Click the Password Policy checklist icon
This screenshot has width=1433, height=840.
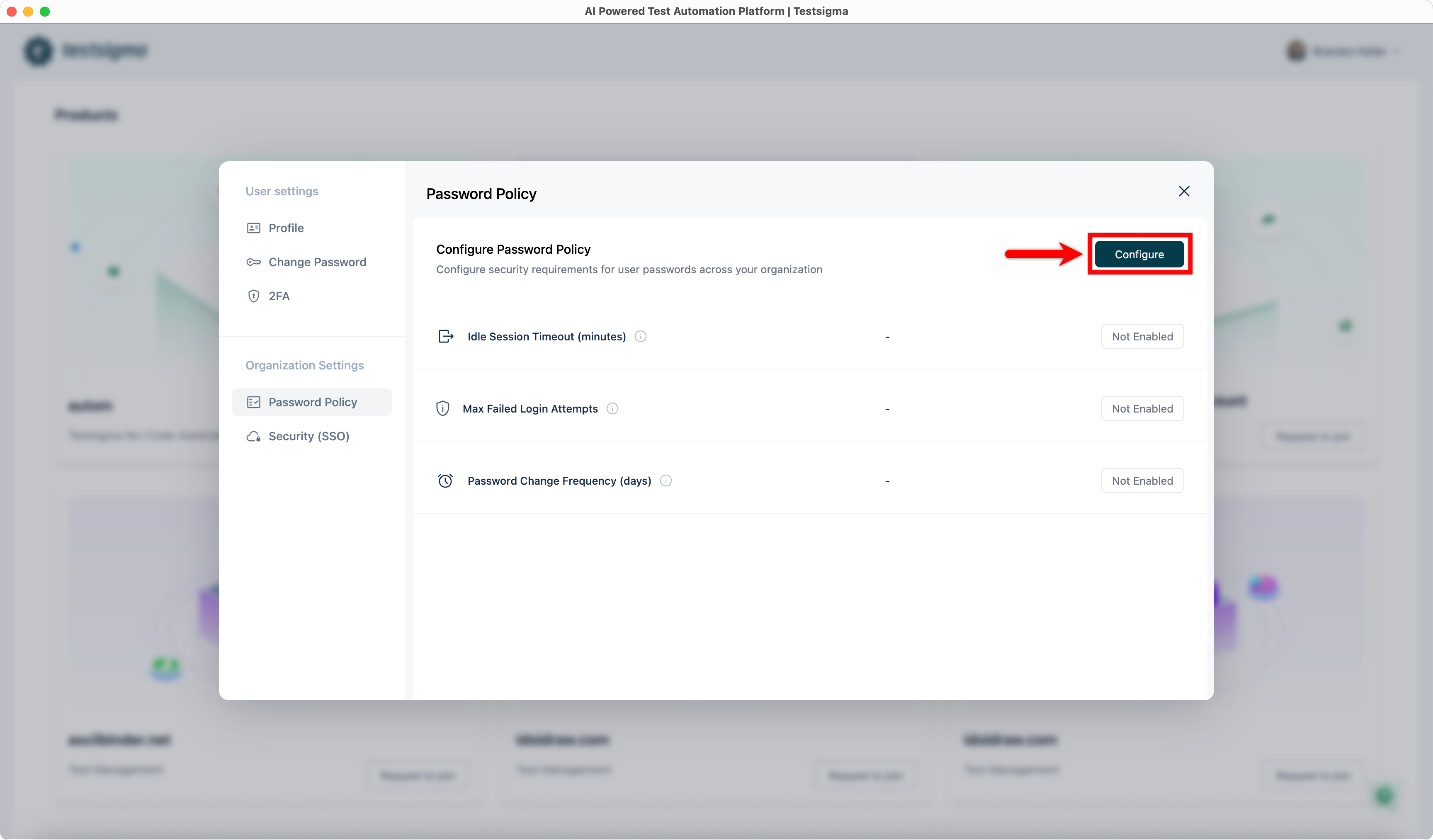tap(254, 401)
